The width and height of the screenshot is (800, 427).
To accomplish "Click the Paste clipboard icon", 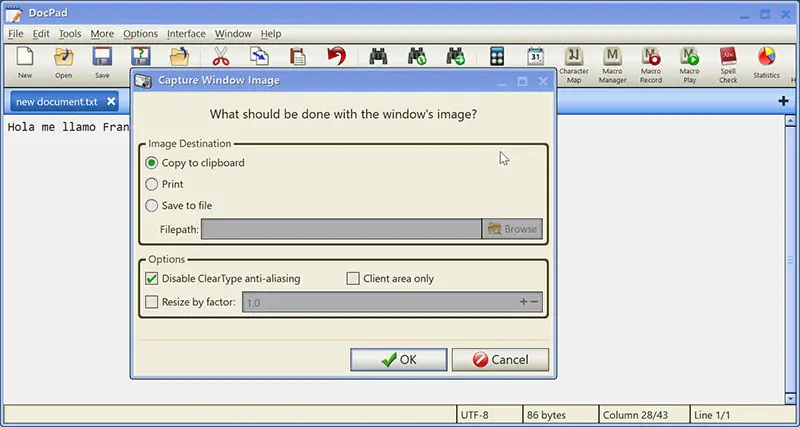I will 297,56.
